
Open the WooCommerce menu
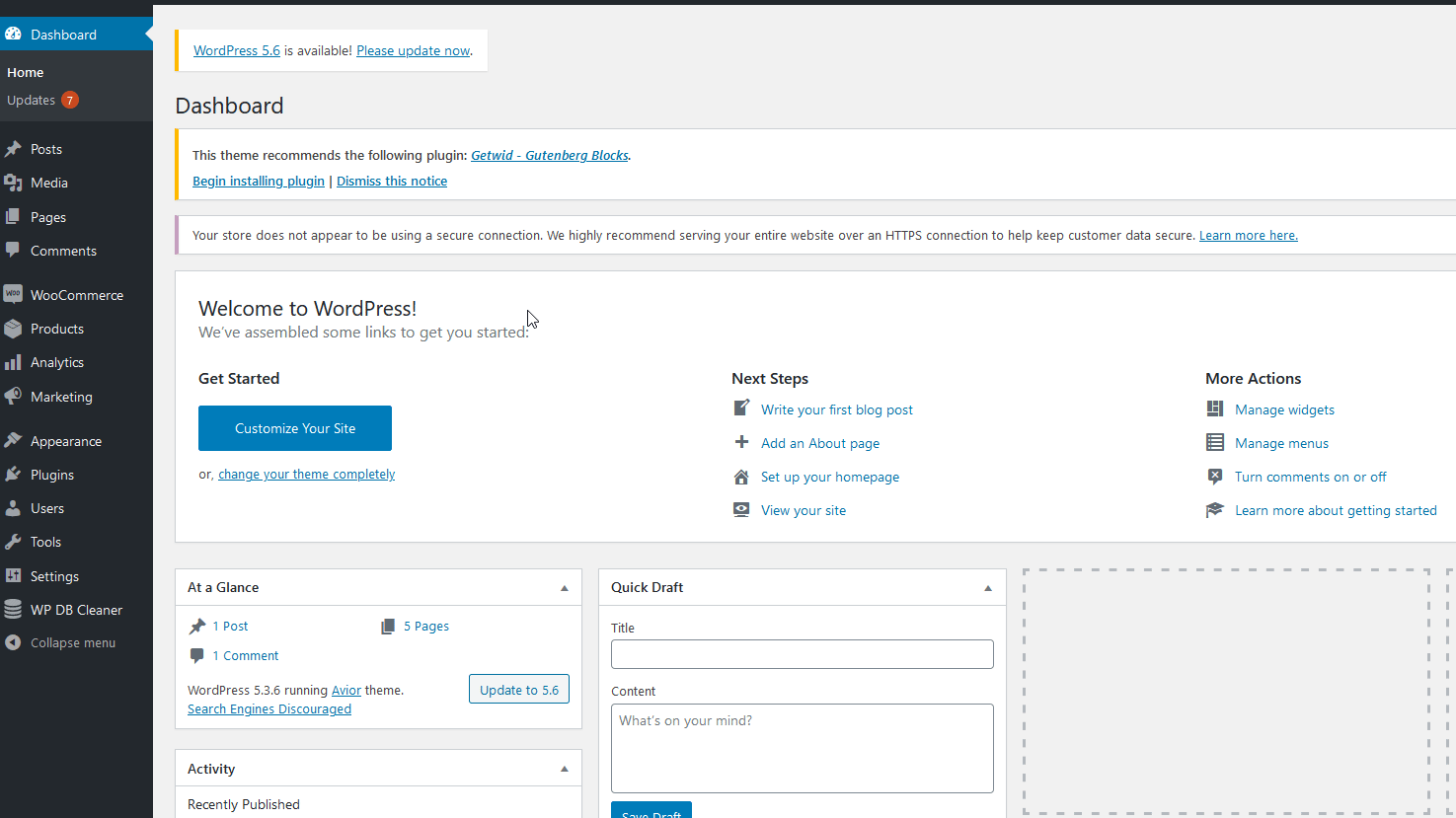point(76,295)
